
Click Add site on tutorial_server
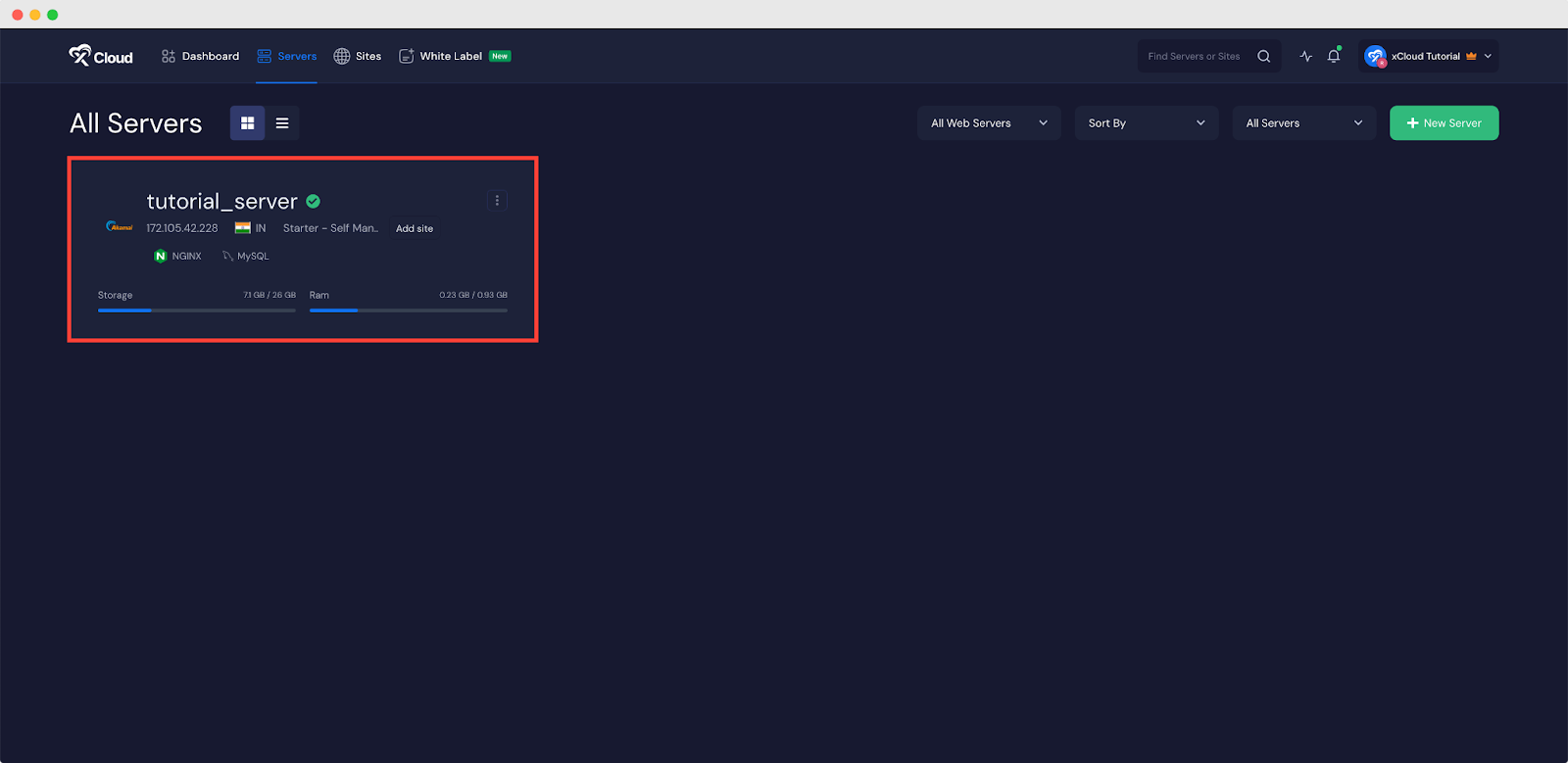pyautogui.click(x=415, y=228)
